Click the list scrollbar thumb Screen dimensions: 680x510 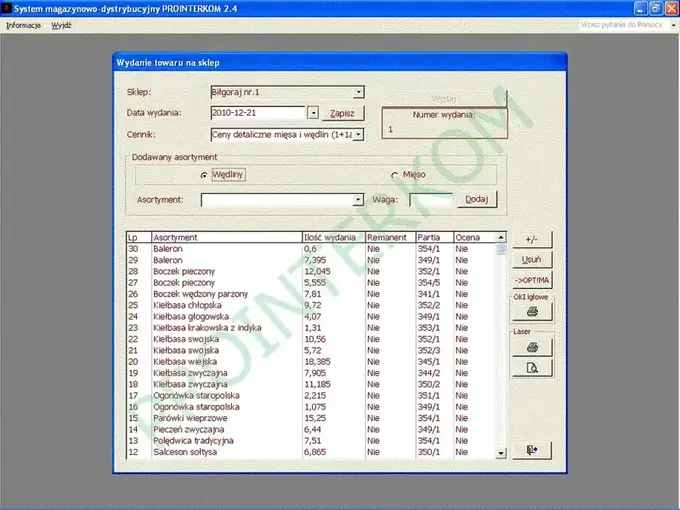501,249
